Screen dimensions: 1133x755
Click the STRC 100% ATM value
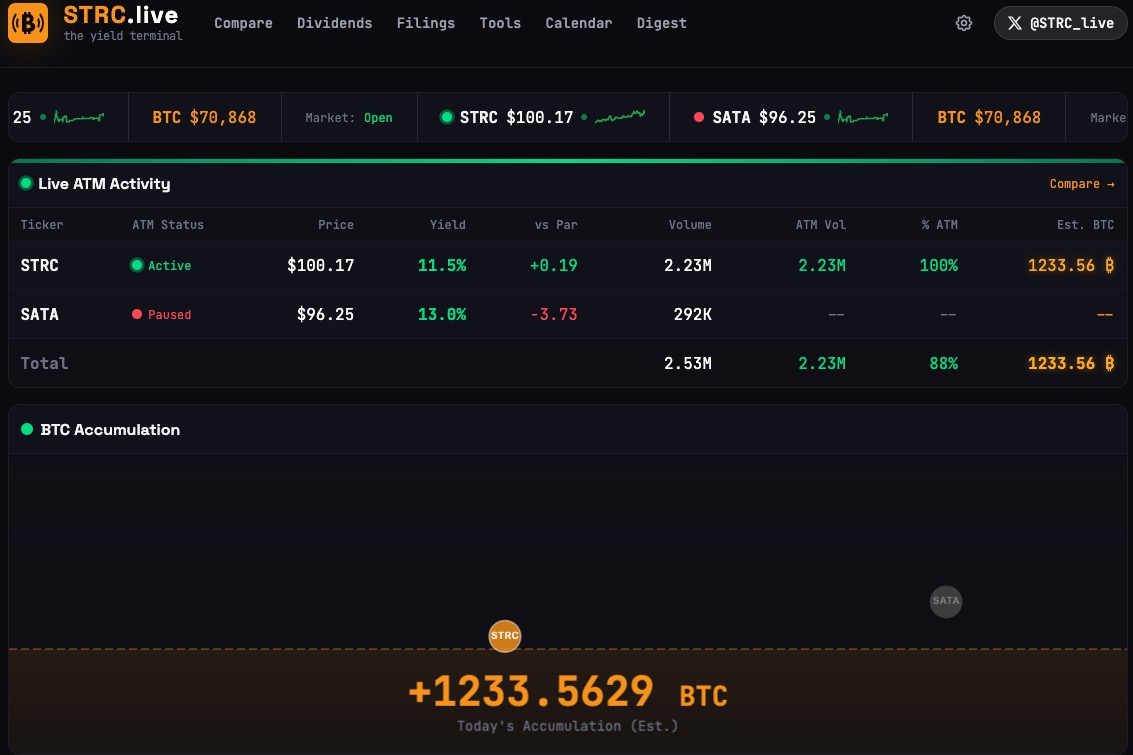[939, 265]
